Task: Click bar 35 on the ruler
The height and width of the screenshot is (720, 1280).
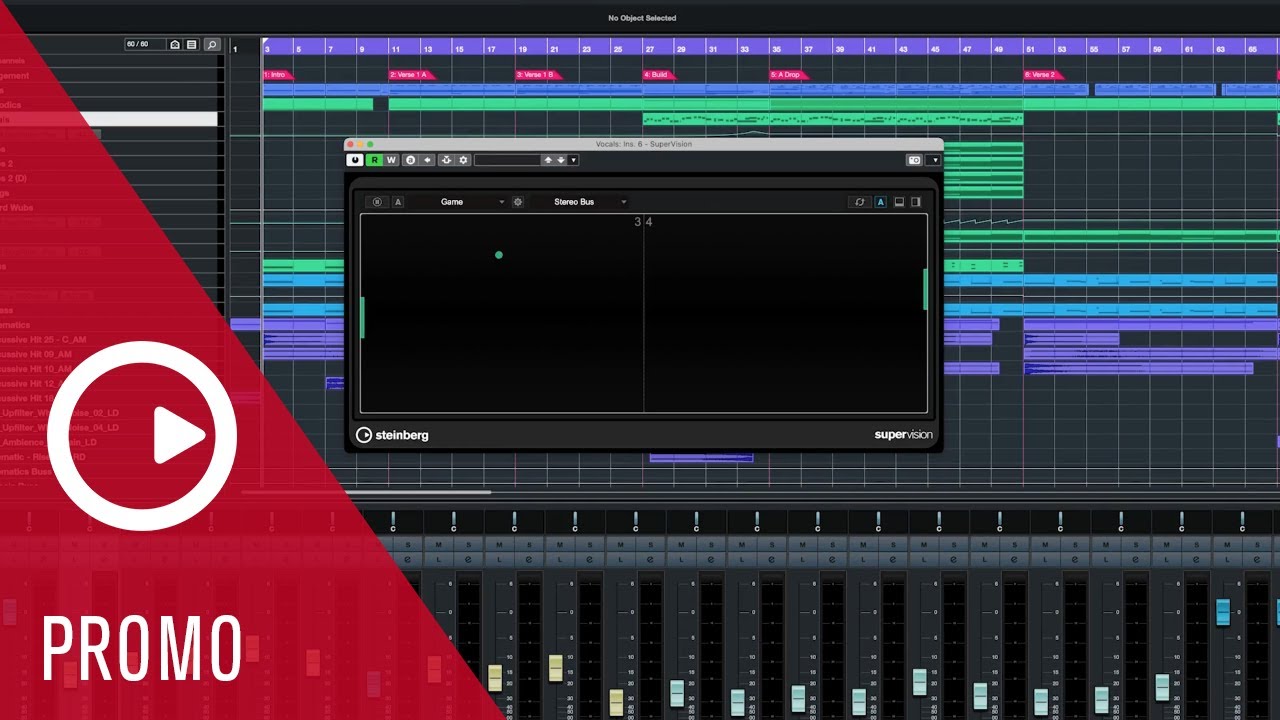Action: click(776, 49)
